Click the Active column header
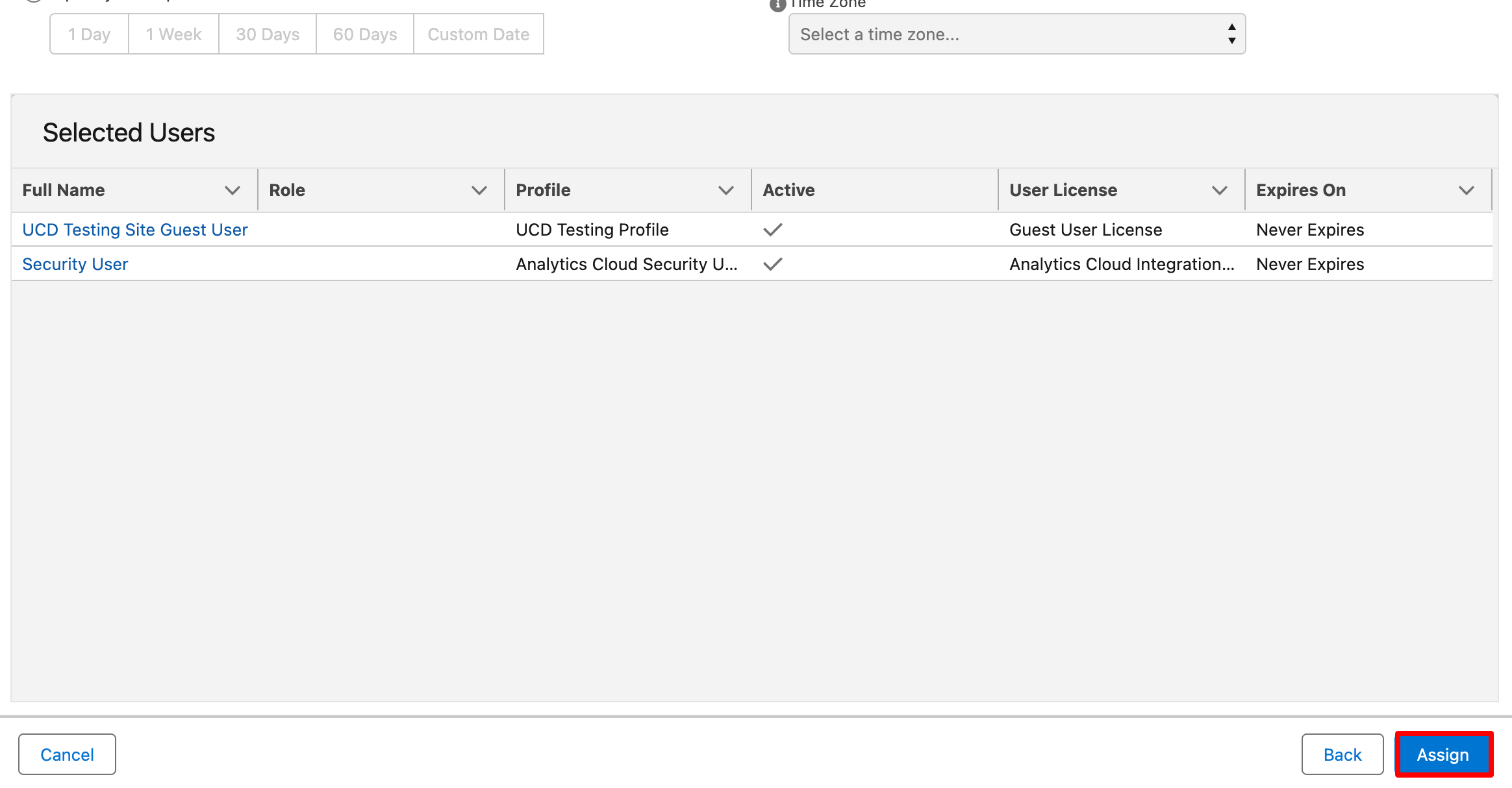This screenshot has height=788, width=1512. click(x=788, y=190)
